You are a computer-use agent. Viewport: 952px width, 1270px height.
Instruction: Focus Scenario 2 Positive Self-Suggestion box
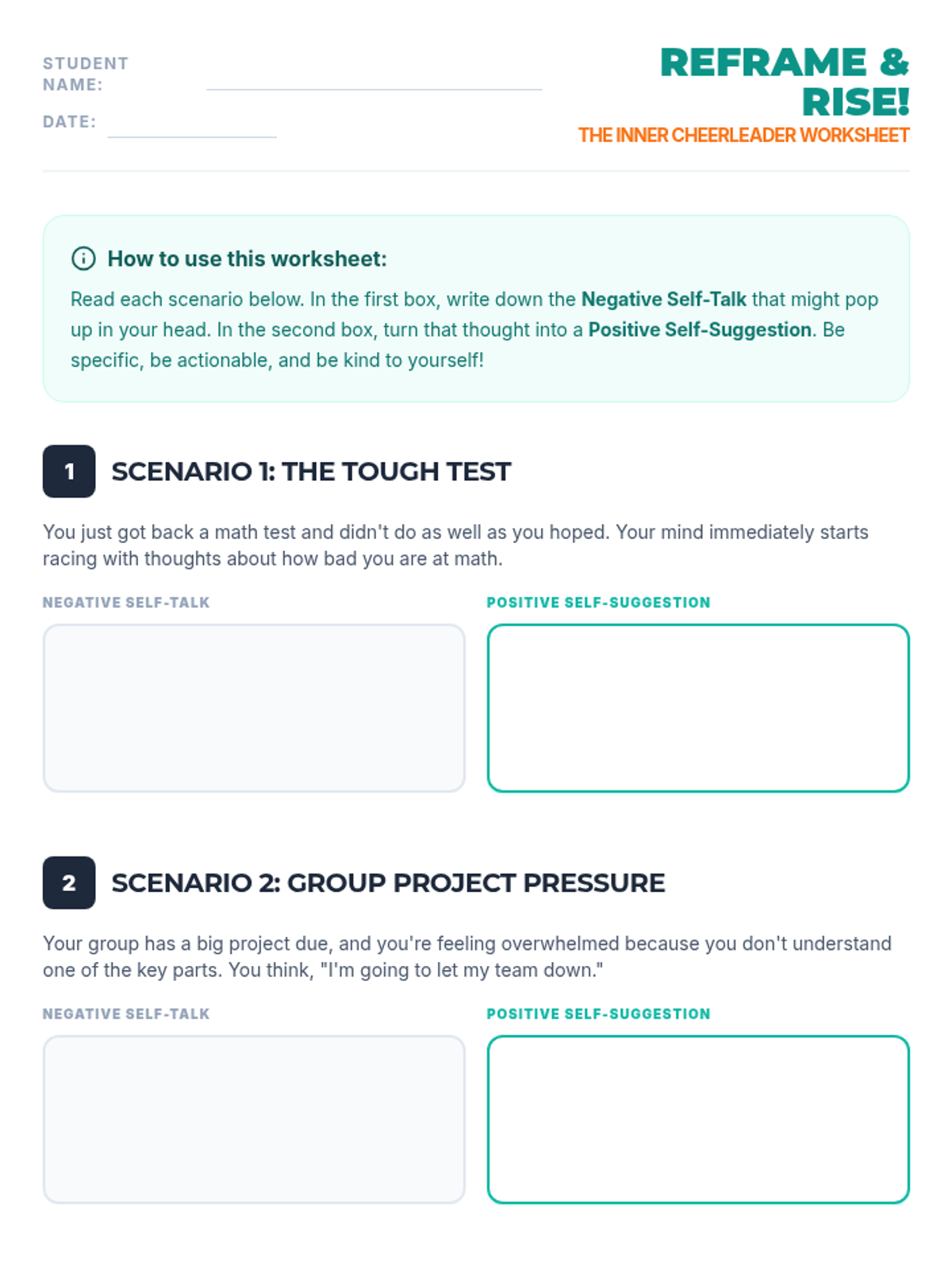[698, 1119]
